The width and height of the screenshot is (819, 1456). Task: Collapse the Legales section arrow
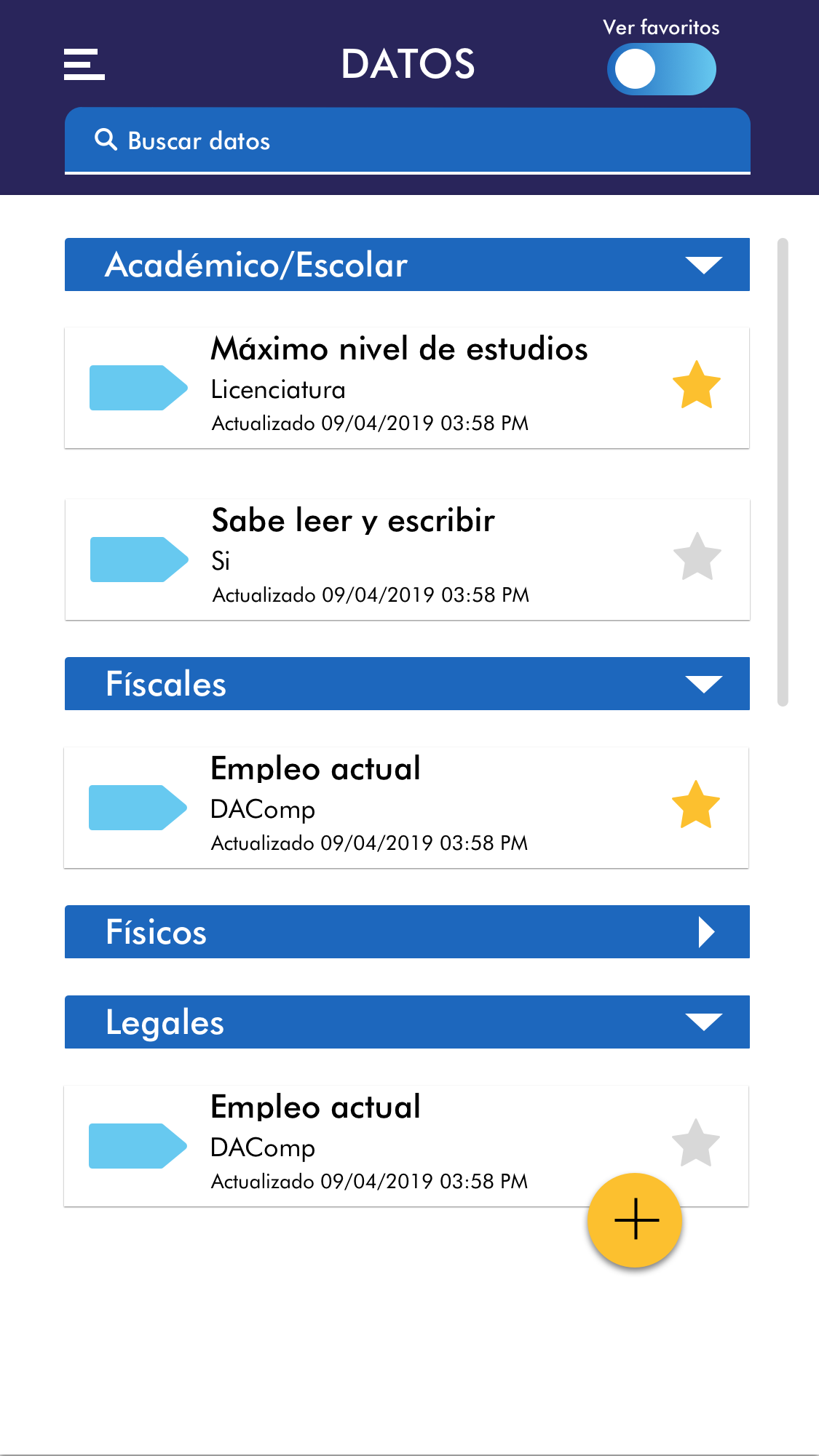coord(703,1022)
